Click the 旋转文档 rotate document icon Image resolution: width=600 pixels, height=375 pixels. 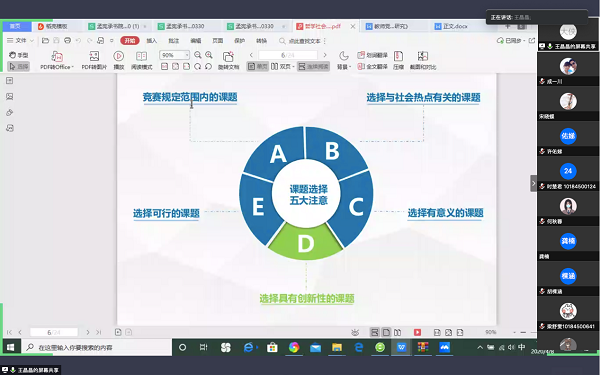(228, 60)
